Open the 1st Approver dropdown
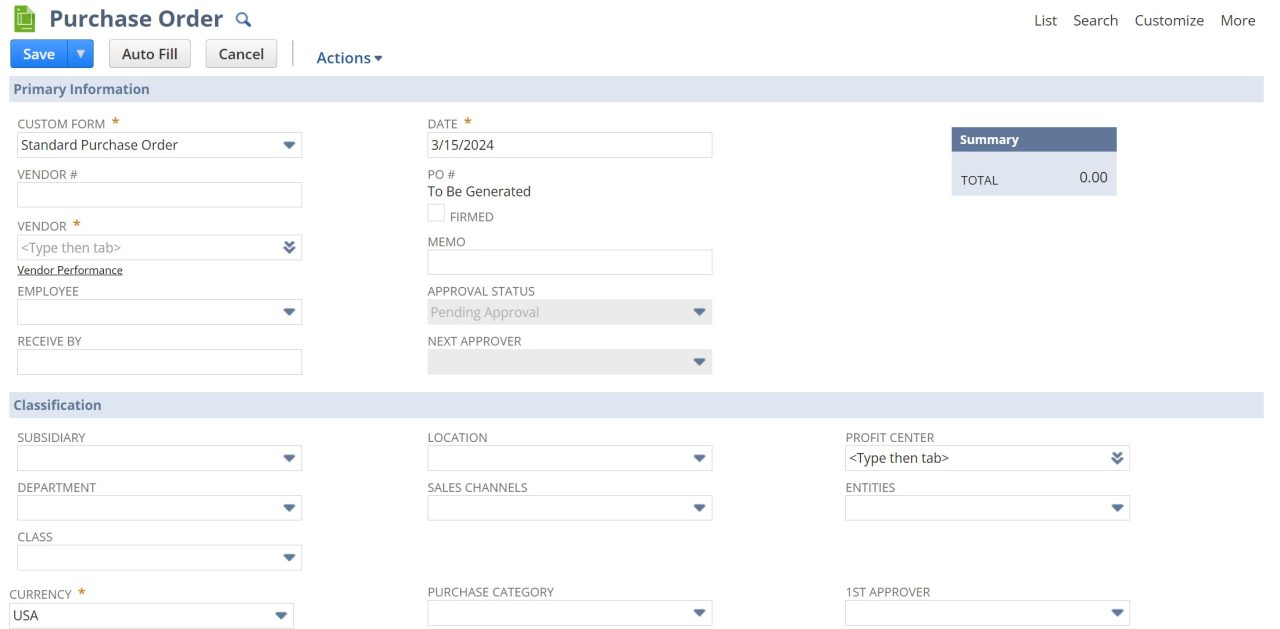The image size is (1280, 629). pos(1117,612)
